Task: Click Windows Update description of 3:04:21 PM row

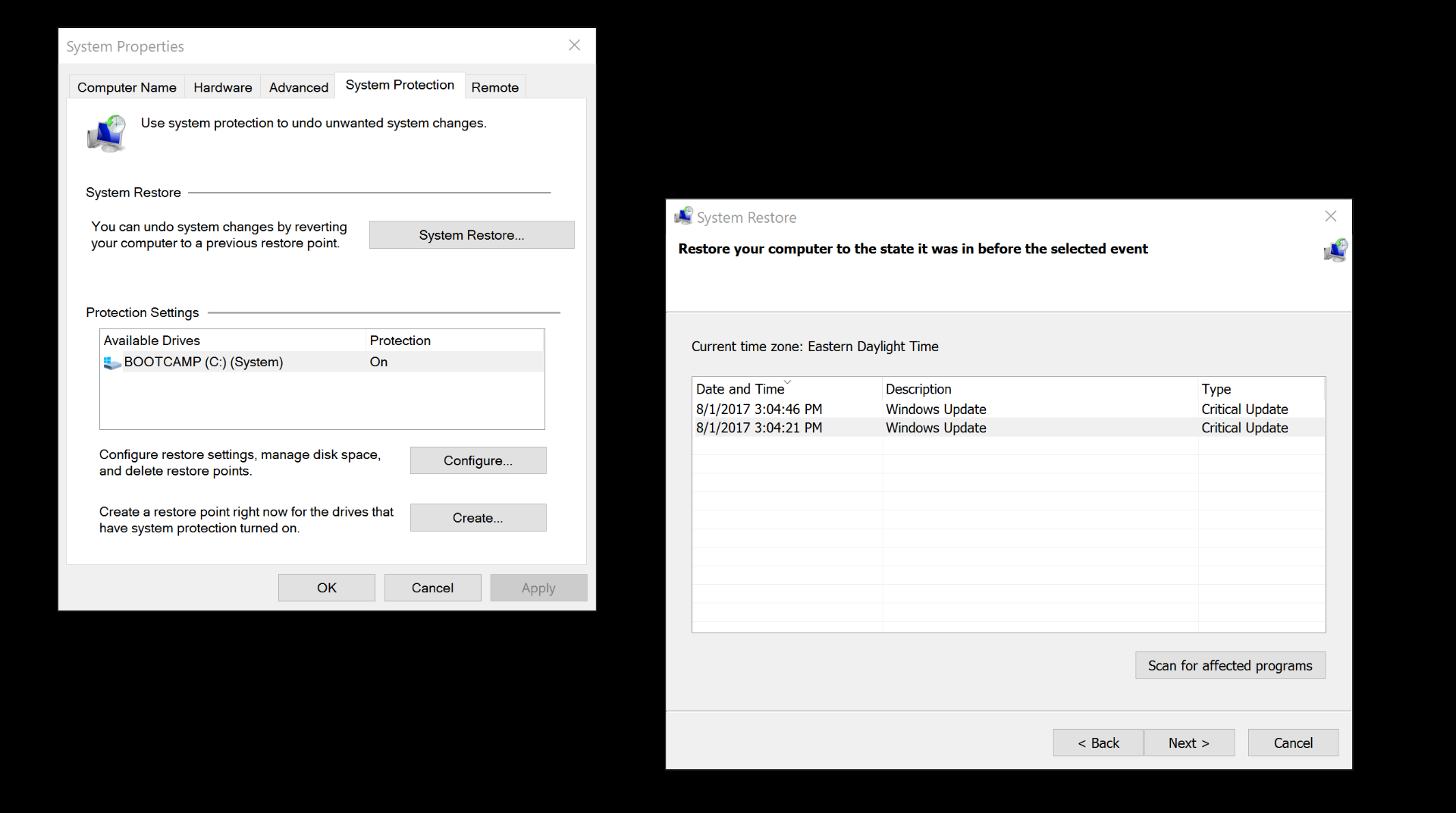Action: [x=936, y=428]
